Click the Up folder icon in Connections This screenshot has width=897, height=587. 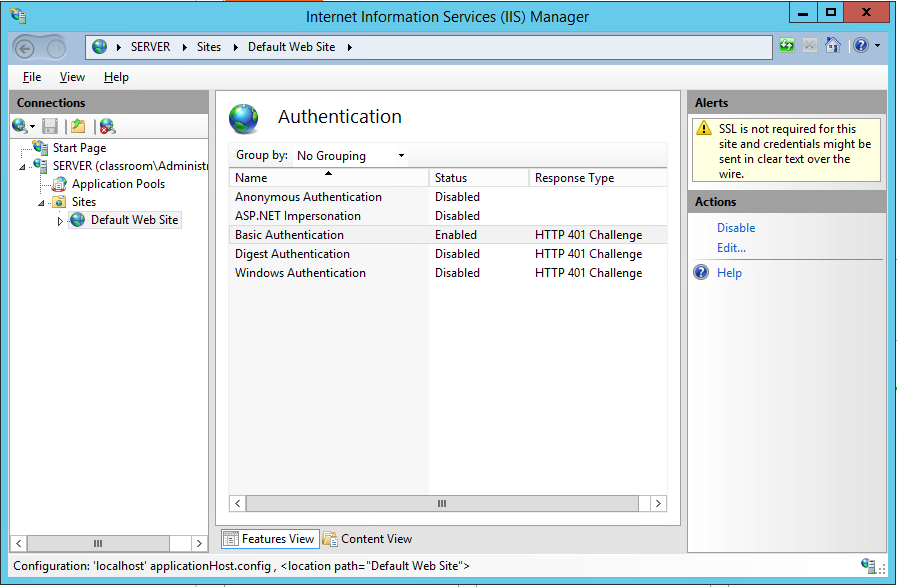coord(78,126)
